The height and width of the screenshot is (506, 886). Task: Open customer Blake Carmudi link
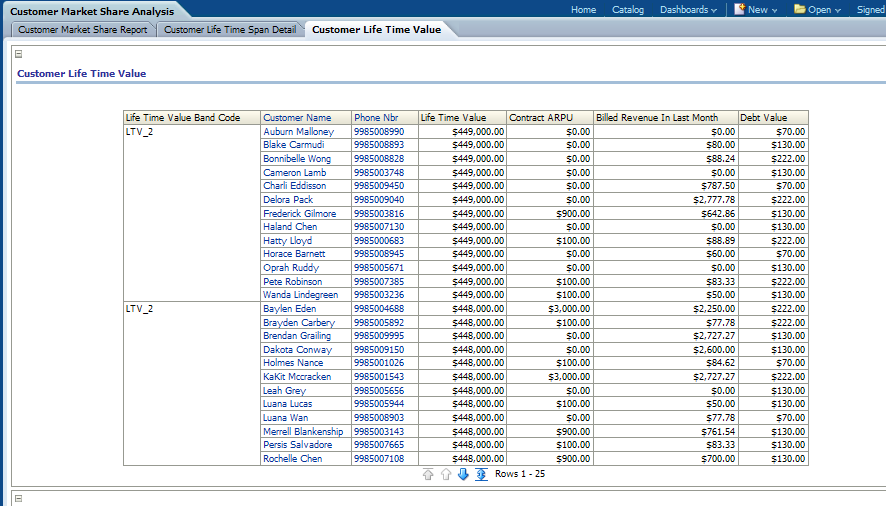click(293, 145)
